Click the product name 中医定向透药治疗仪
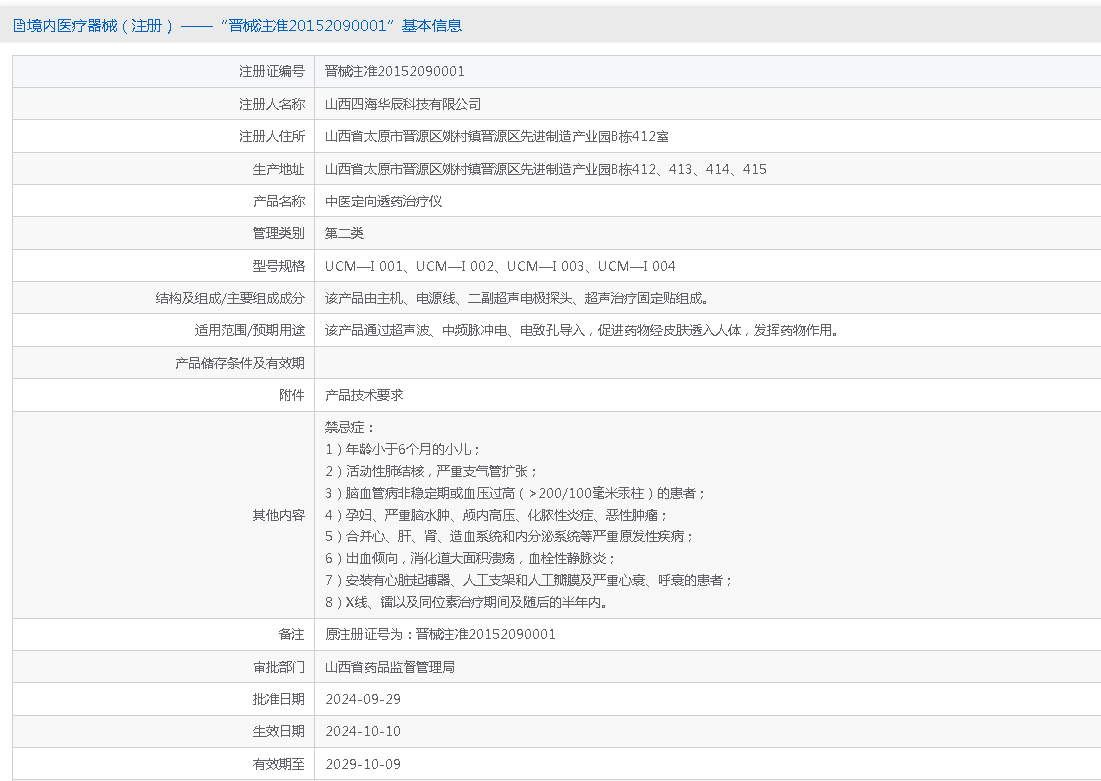Viewport: 1101px width, 781px height. pos(383,201)
